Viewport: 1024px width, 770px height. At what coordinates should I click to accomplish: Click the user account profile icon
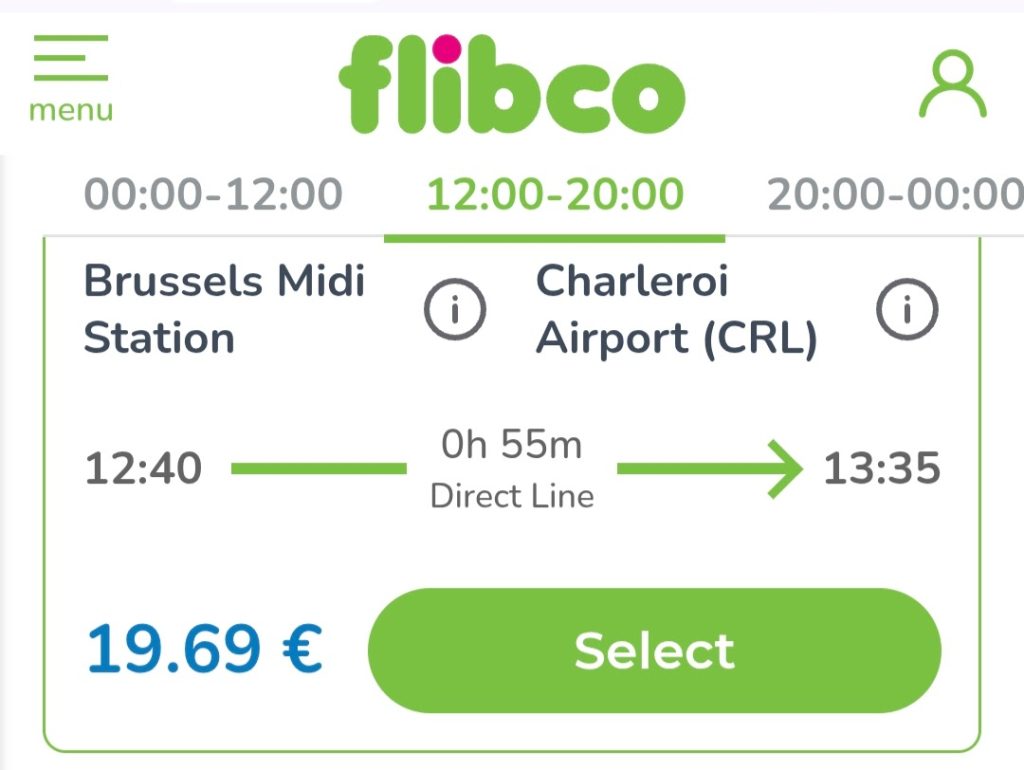pyautogui.click(x=952, y=86)
